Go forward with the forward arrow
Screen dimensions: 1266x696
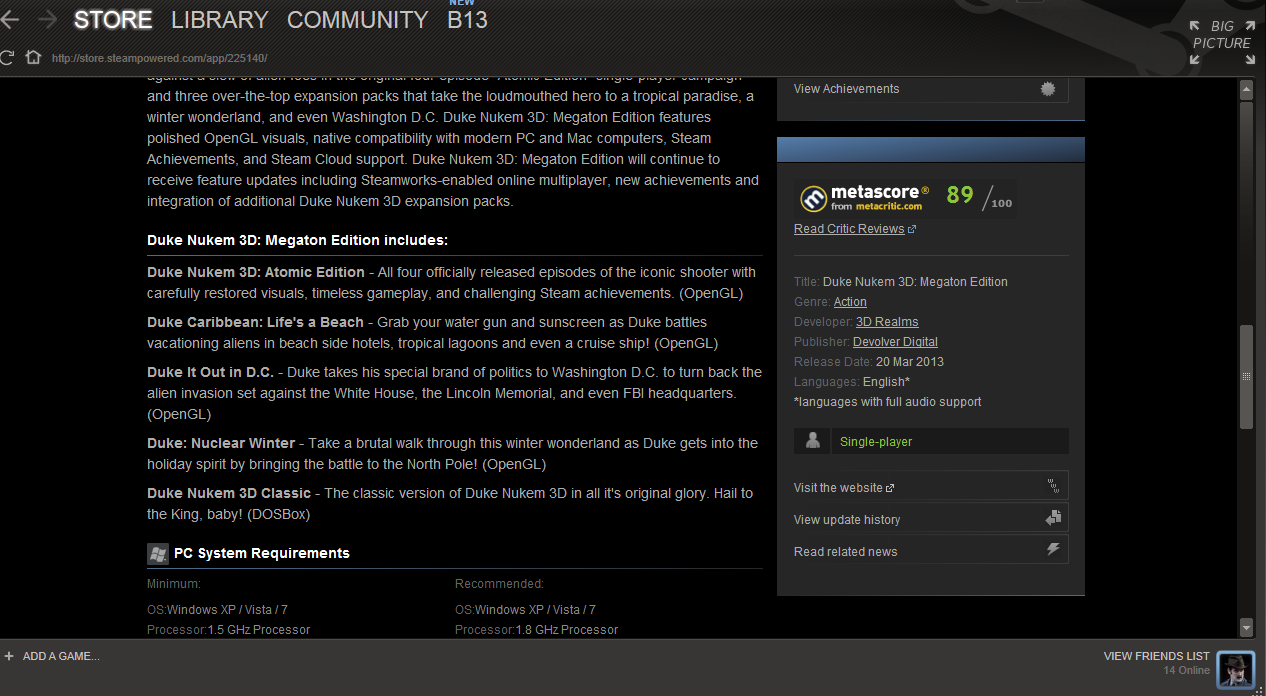pos(47,19)
